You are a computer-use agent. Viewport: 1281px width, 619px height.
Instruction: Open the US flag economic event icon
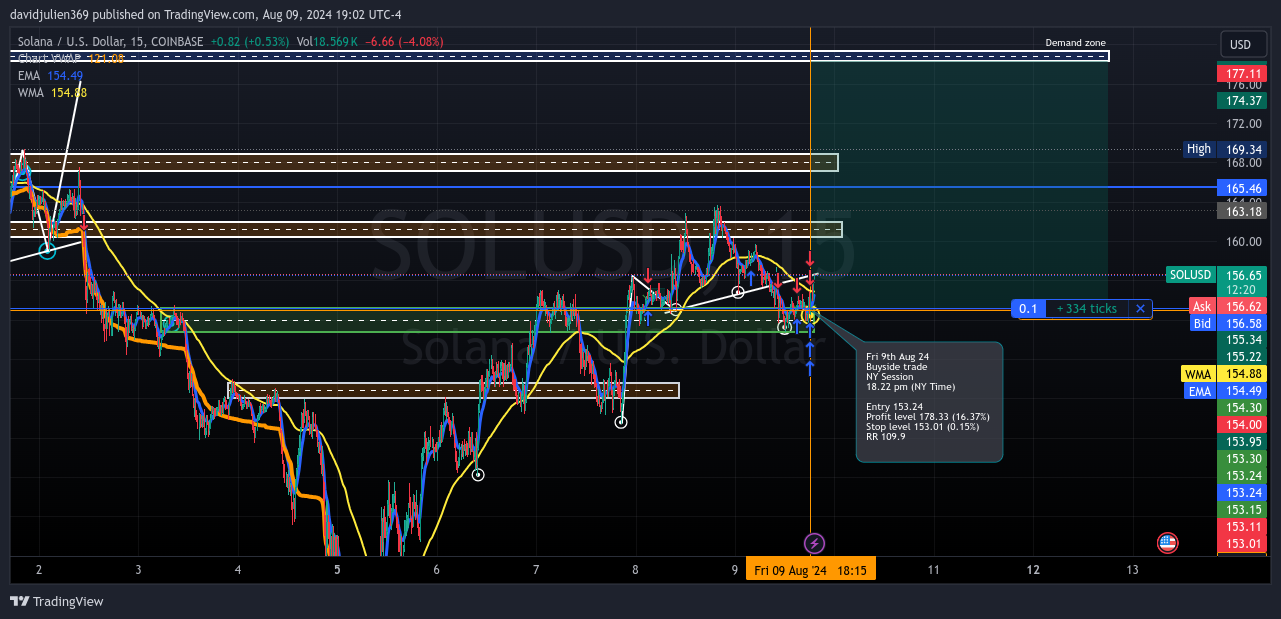1167,543
